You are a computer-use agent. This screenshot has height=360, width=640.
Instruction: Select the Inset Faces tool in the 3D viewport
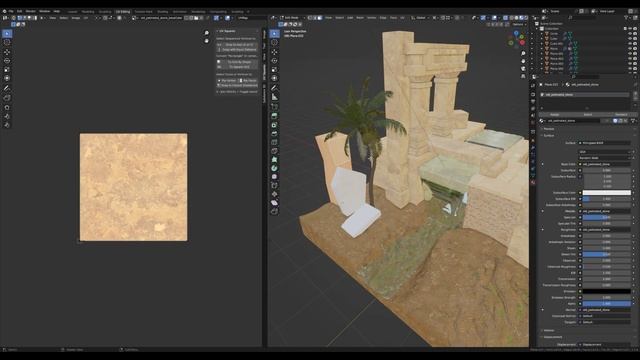(x=274, y=125)
